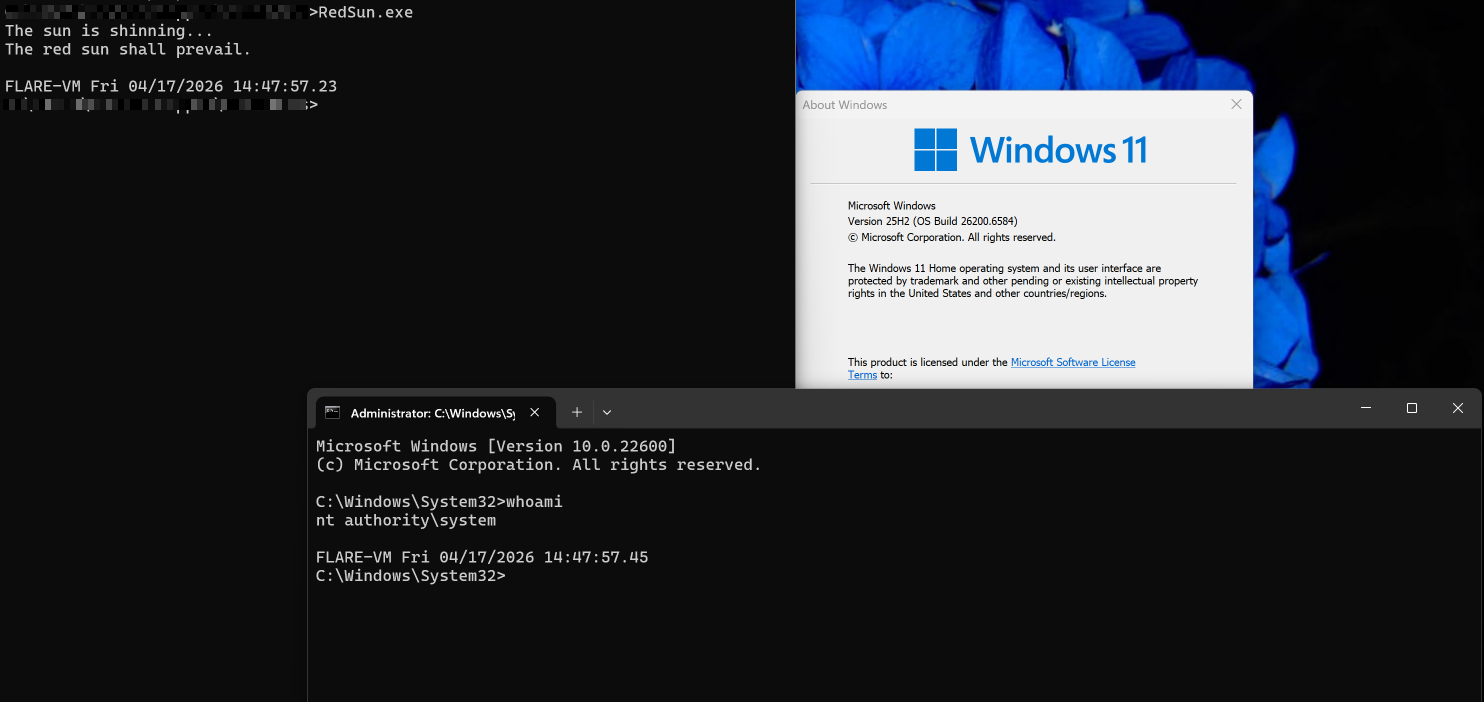Open a new terminal tab with plus button
The height and width of the screenshot is (702, 1484).
pyautogui.click(x=576, y=412)
